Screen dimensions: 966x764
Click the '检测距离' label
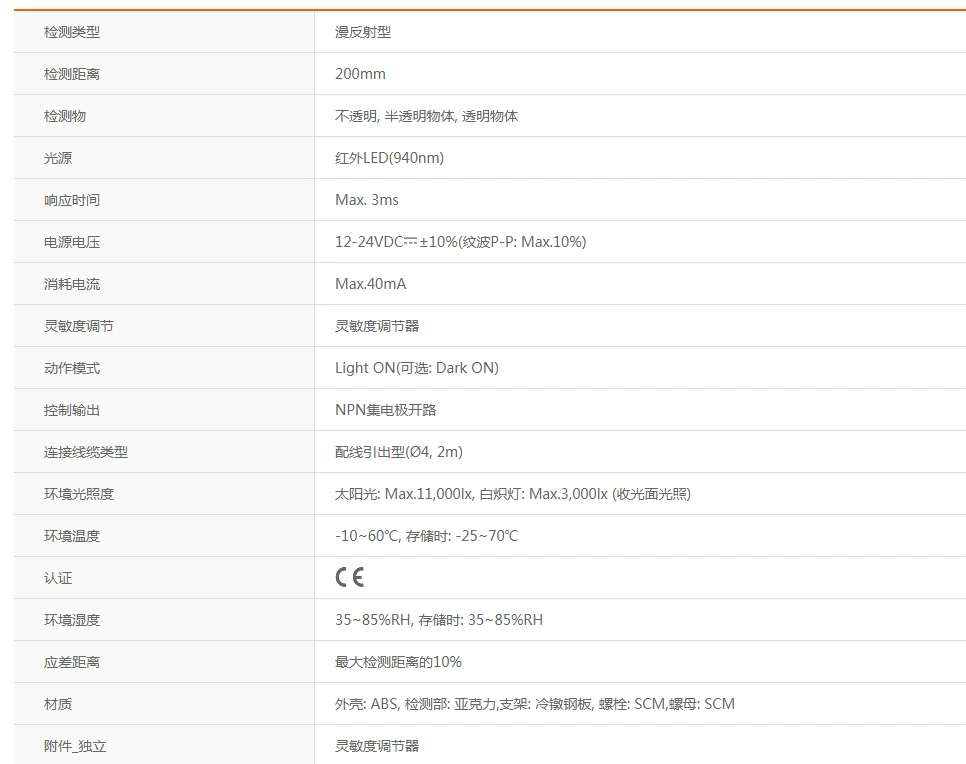point(71,74)
